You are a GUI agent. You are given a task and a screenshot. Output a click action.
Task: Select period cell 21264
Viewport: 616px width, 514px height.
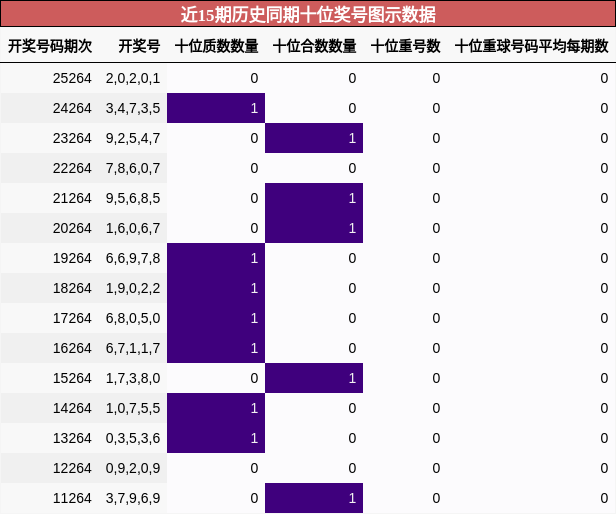(72, 198)
